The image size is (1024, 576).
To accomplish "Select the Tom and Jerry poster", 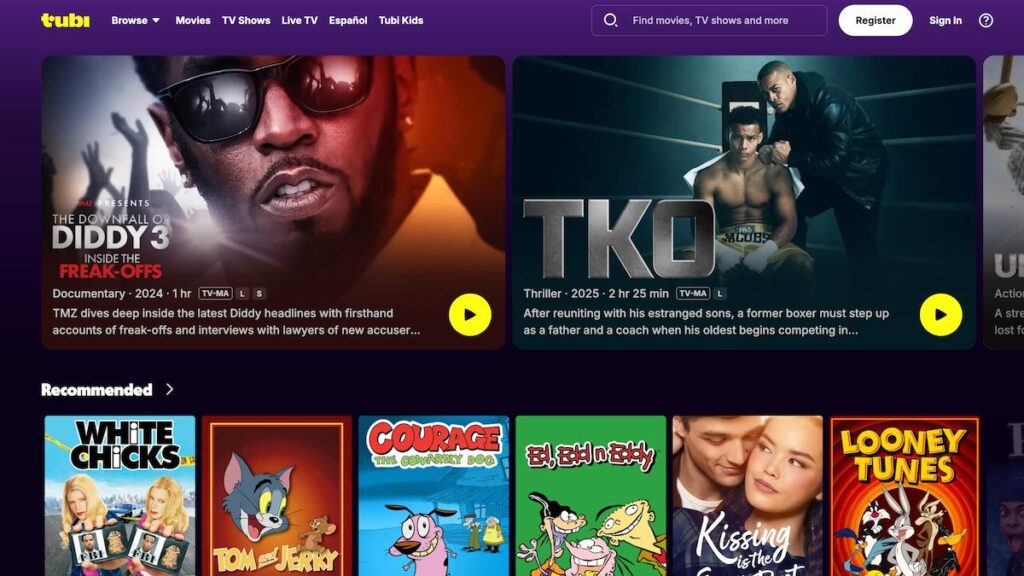I will point(277,496).
